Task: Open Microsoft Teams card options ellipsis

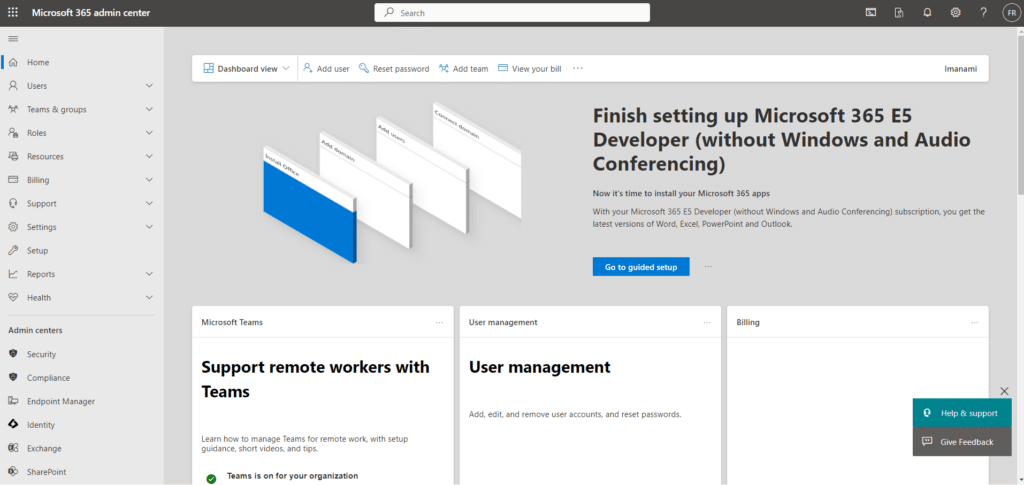Action: tap(440, 322)
